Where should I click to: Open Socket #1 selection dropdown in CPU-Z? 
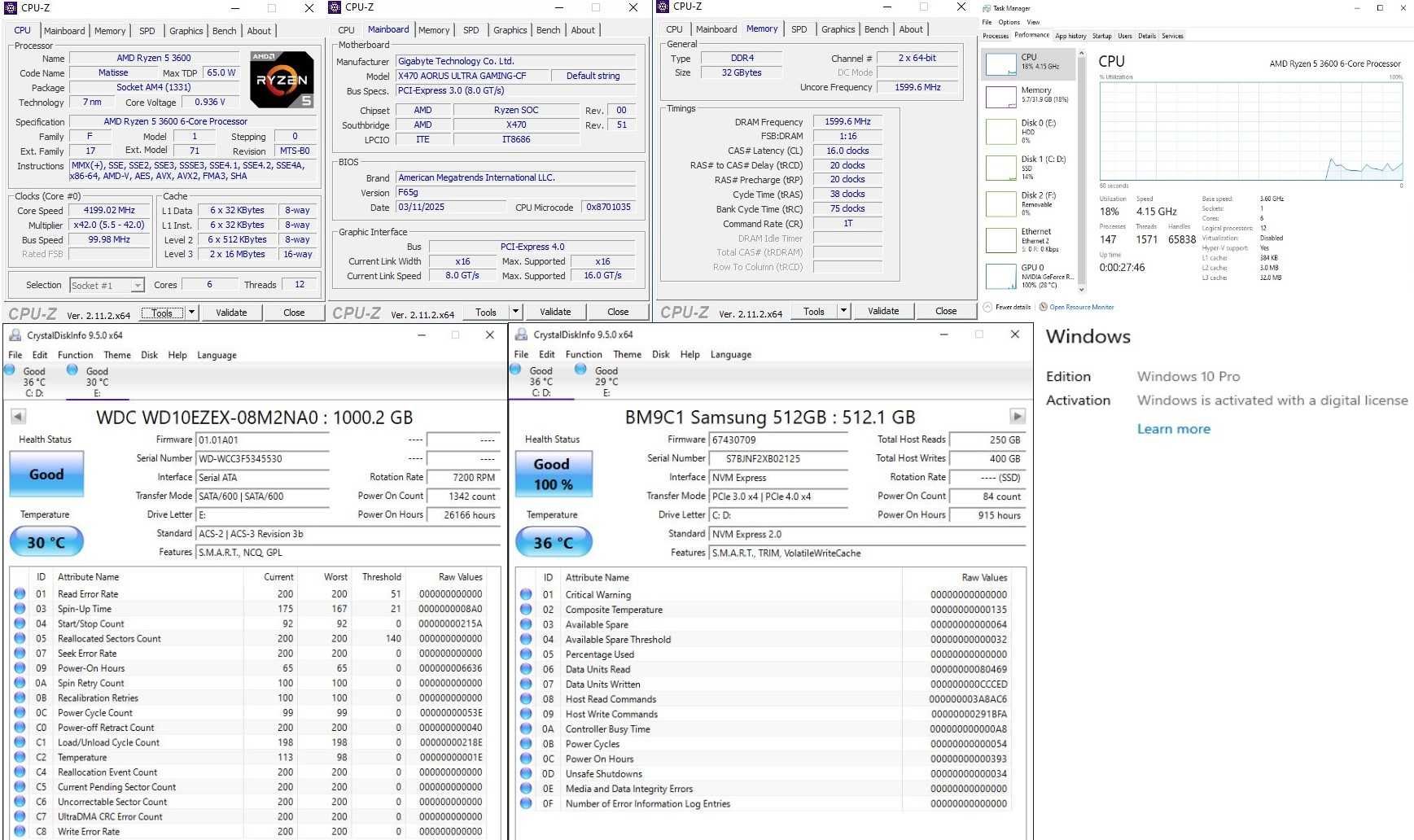107,285
